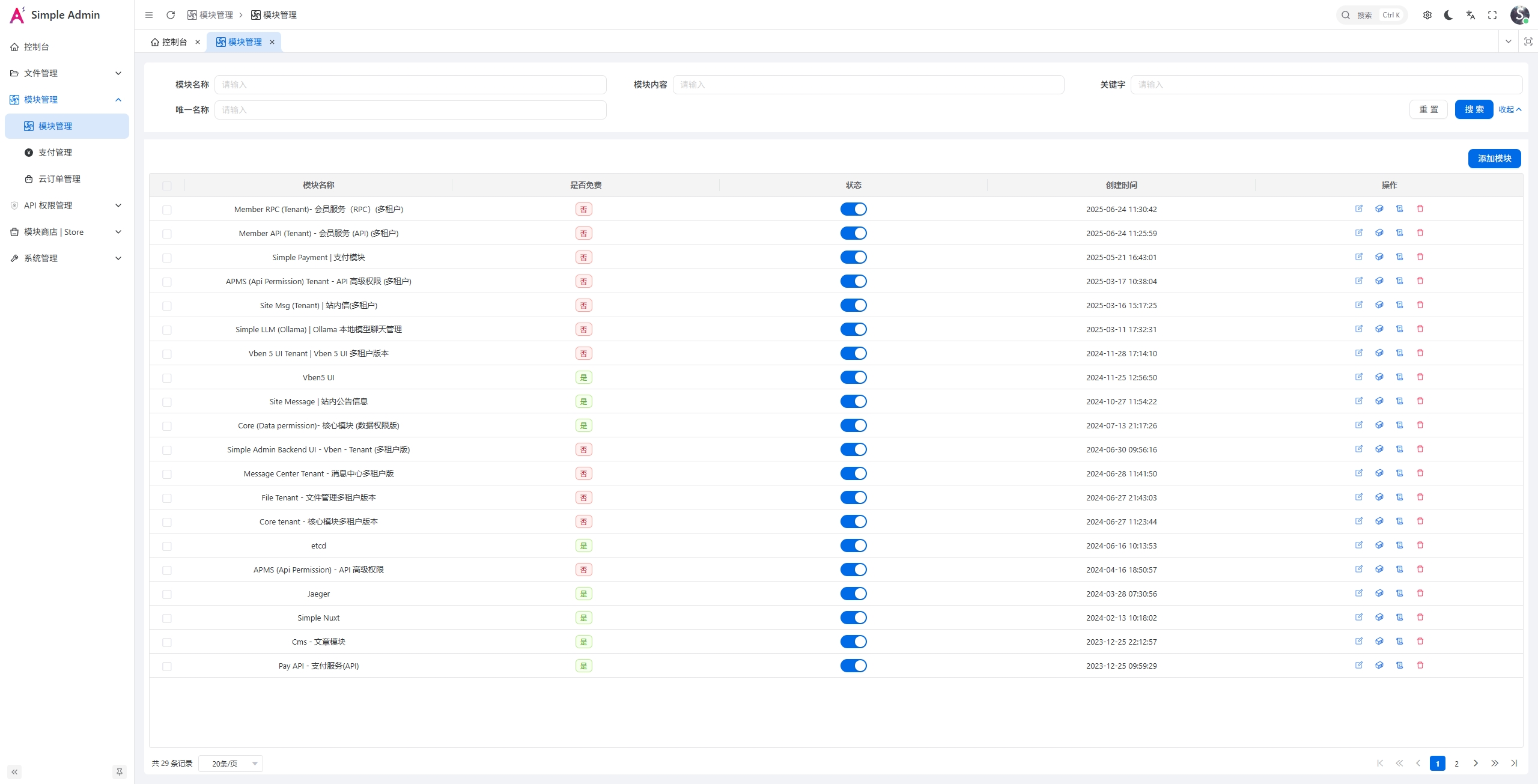1538x784 pixels.
Task: Focus the 关键字 input field
Action: (x=1327, y=85)
